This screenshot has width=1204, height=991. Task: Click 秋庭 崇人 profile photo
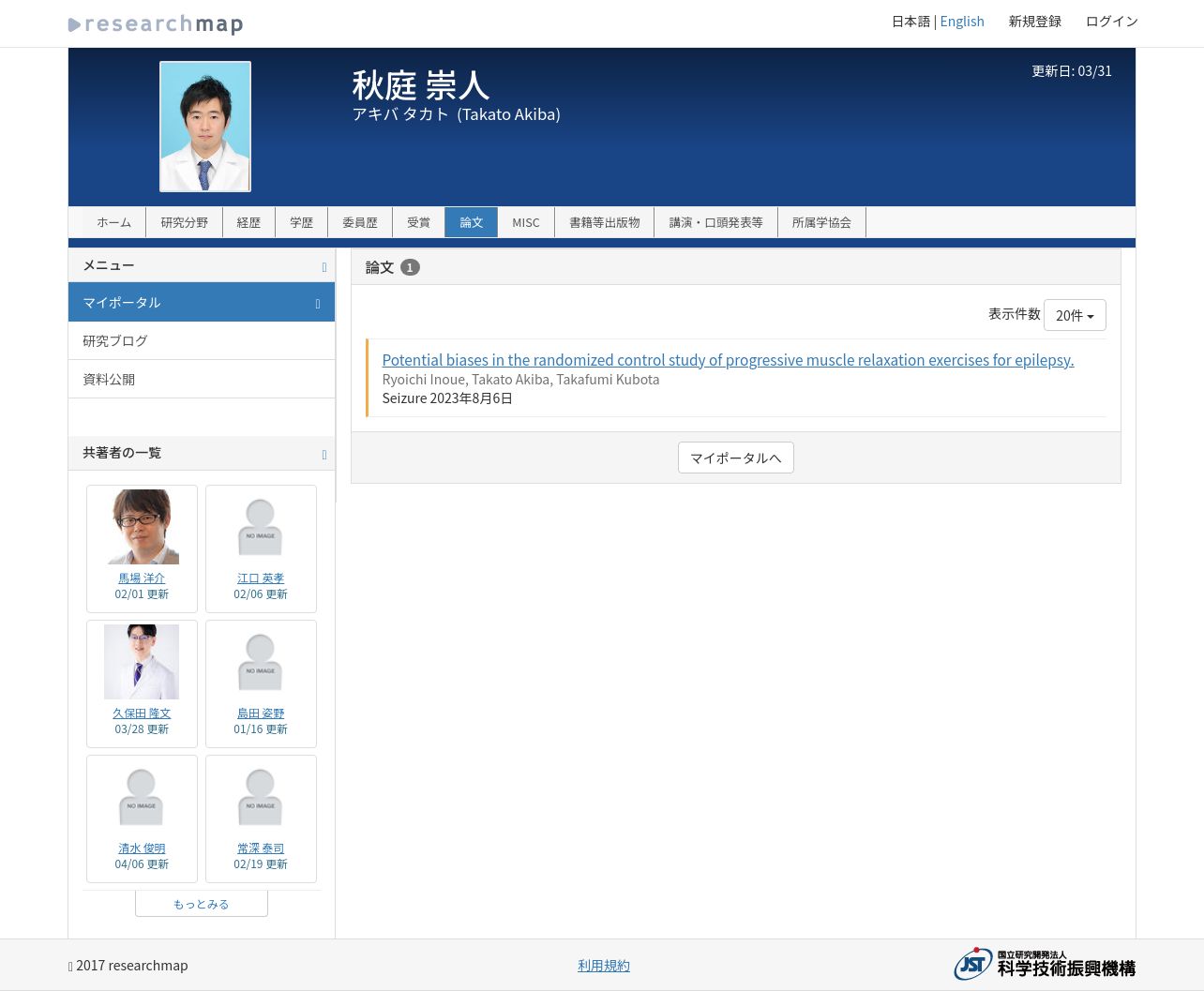205,127
